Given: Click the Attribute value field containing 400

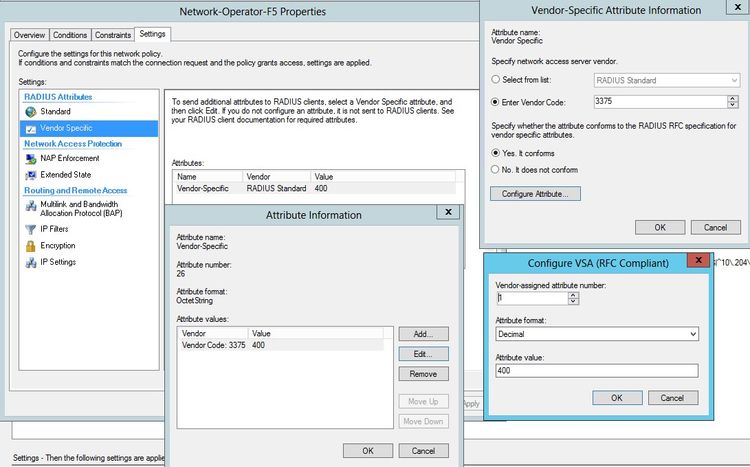Looking at the screenshot, I should coord(597,370).
